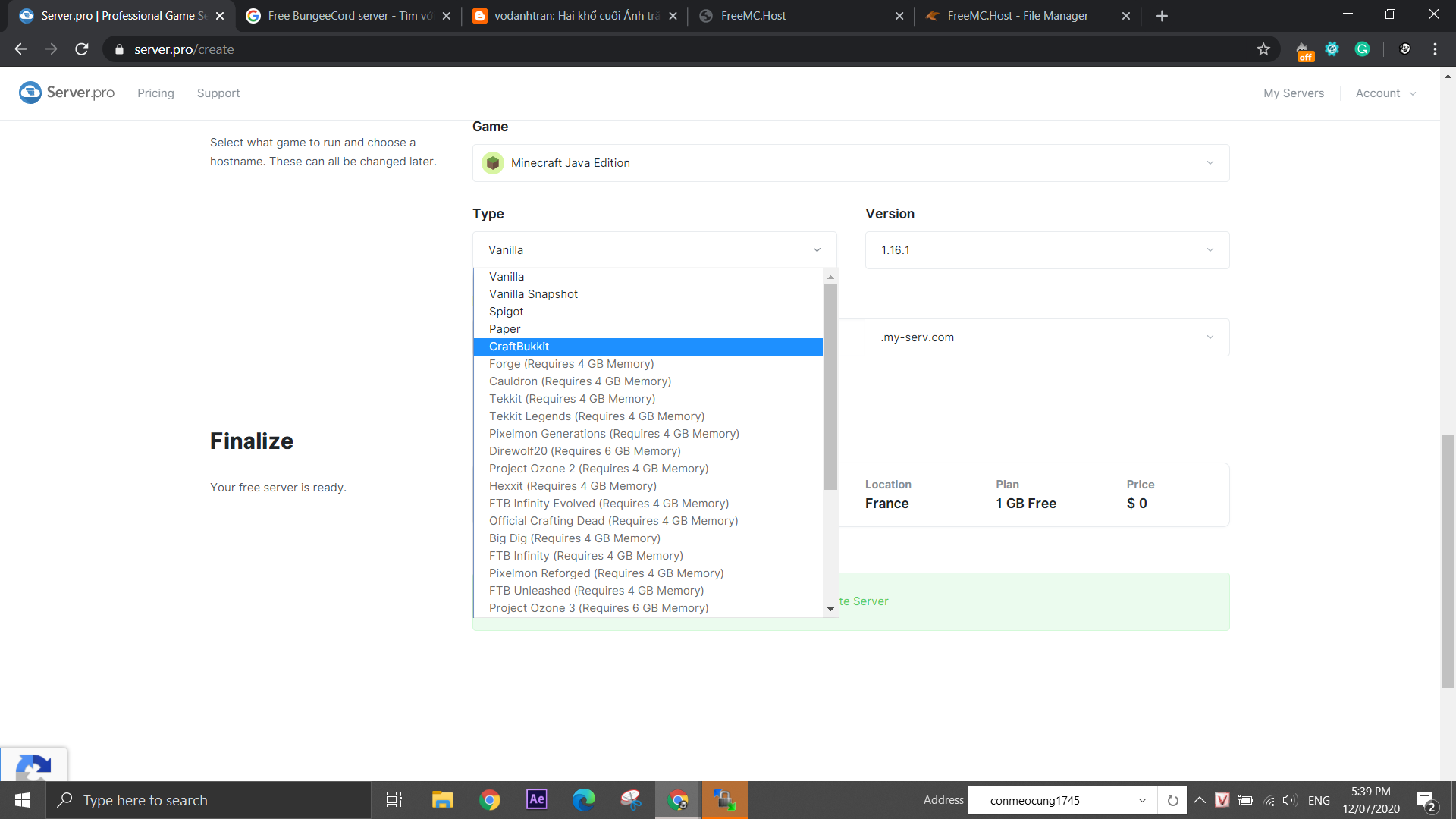This screenshot has width=1456, height=819.
Task: Open the Pricing link
Action: coord(155,93)
